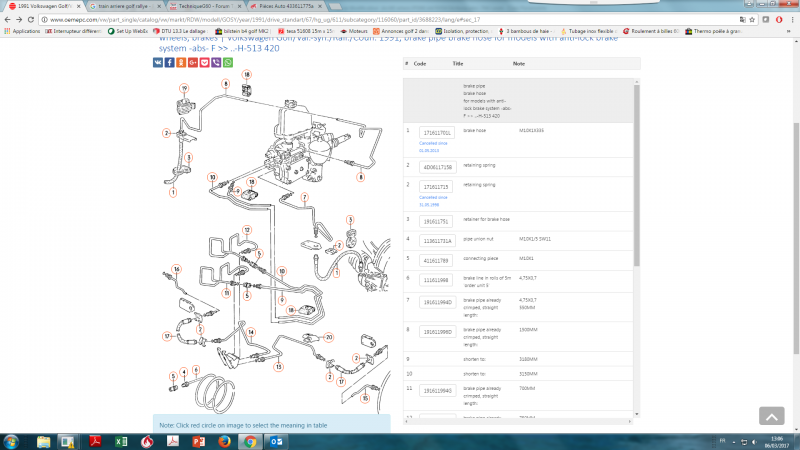Open the Applications bookmarks shortcut
Screen dimensions: 800x450
coord(22,31)
